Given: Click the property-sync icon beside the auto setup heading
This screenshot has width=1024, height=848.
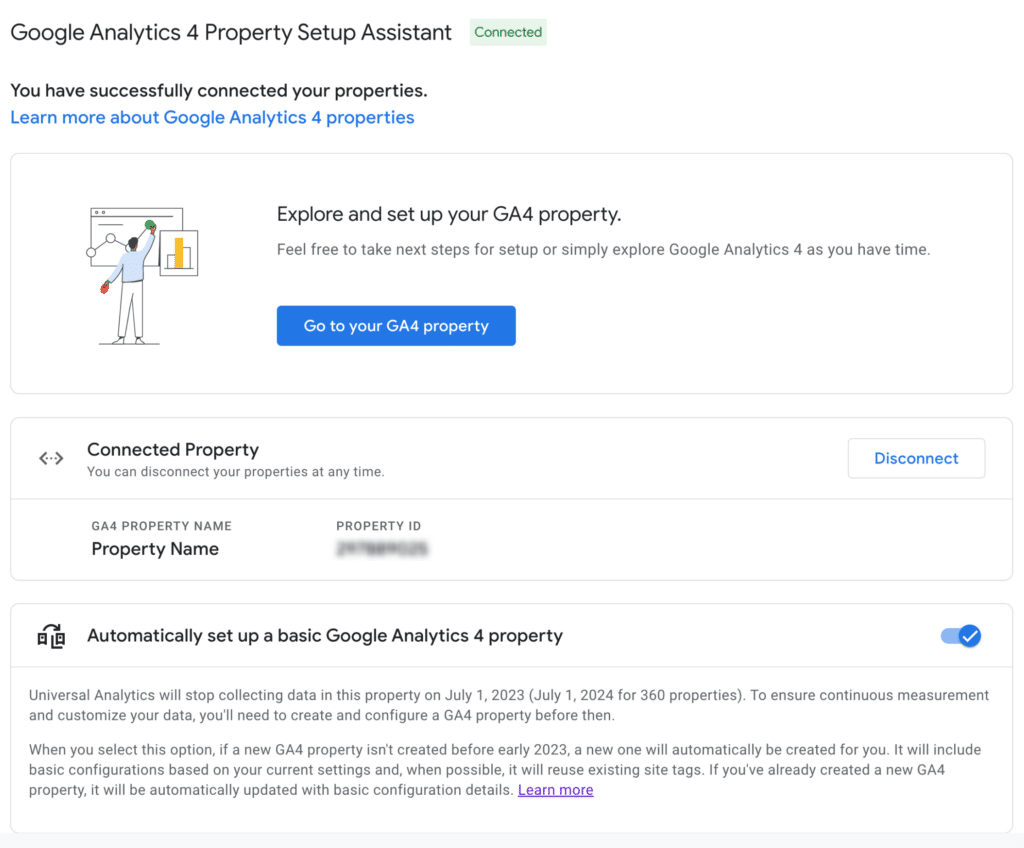Looking at the screenshot, I should (50, 635).
